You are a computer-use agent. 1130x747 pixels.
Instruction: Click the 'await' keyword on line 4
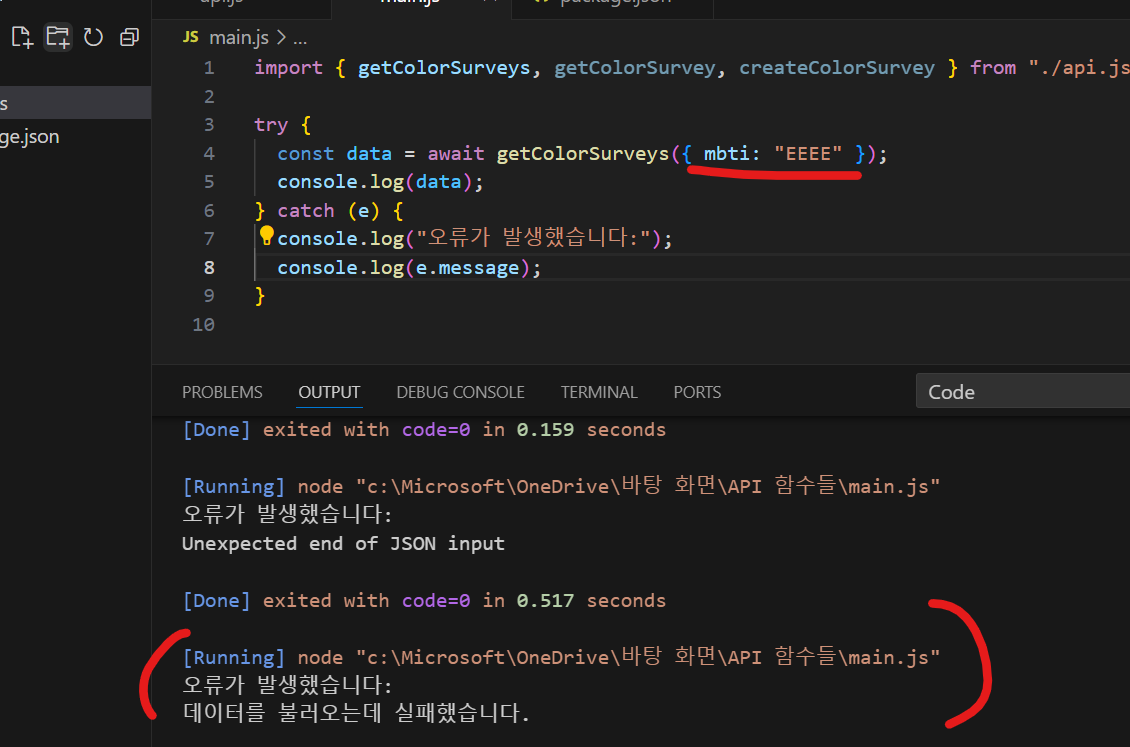point(455,153)
